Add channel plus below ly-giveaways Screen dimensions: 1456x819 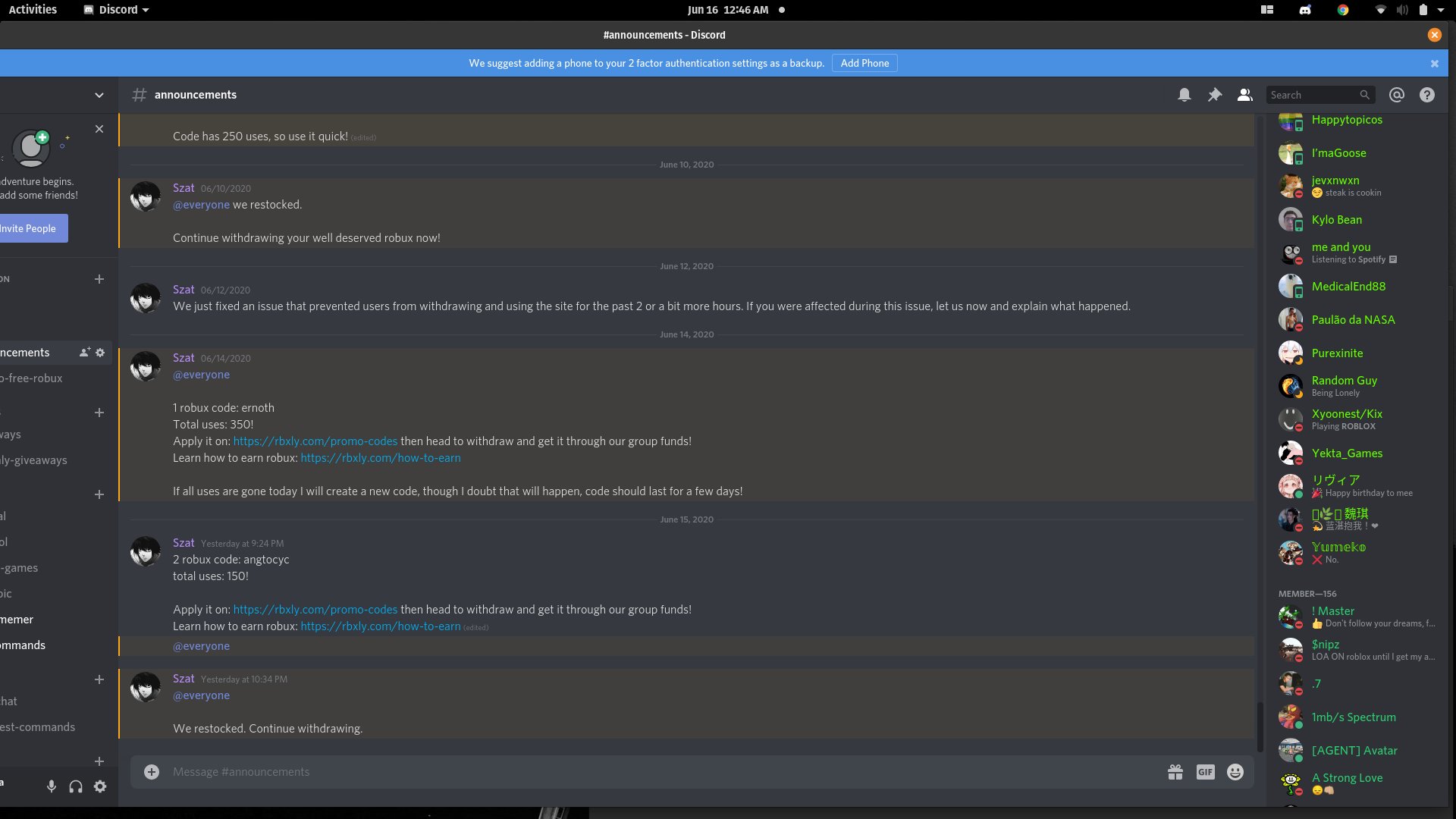[x=99, y=494]
